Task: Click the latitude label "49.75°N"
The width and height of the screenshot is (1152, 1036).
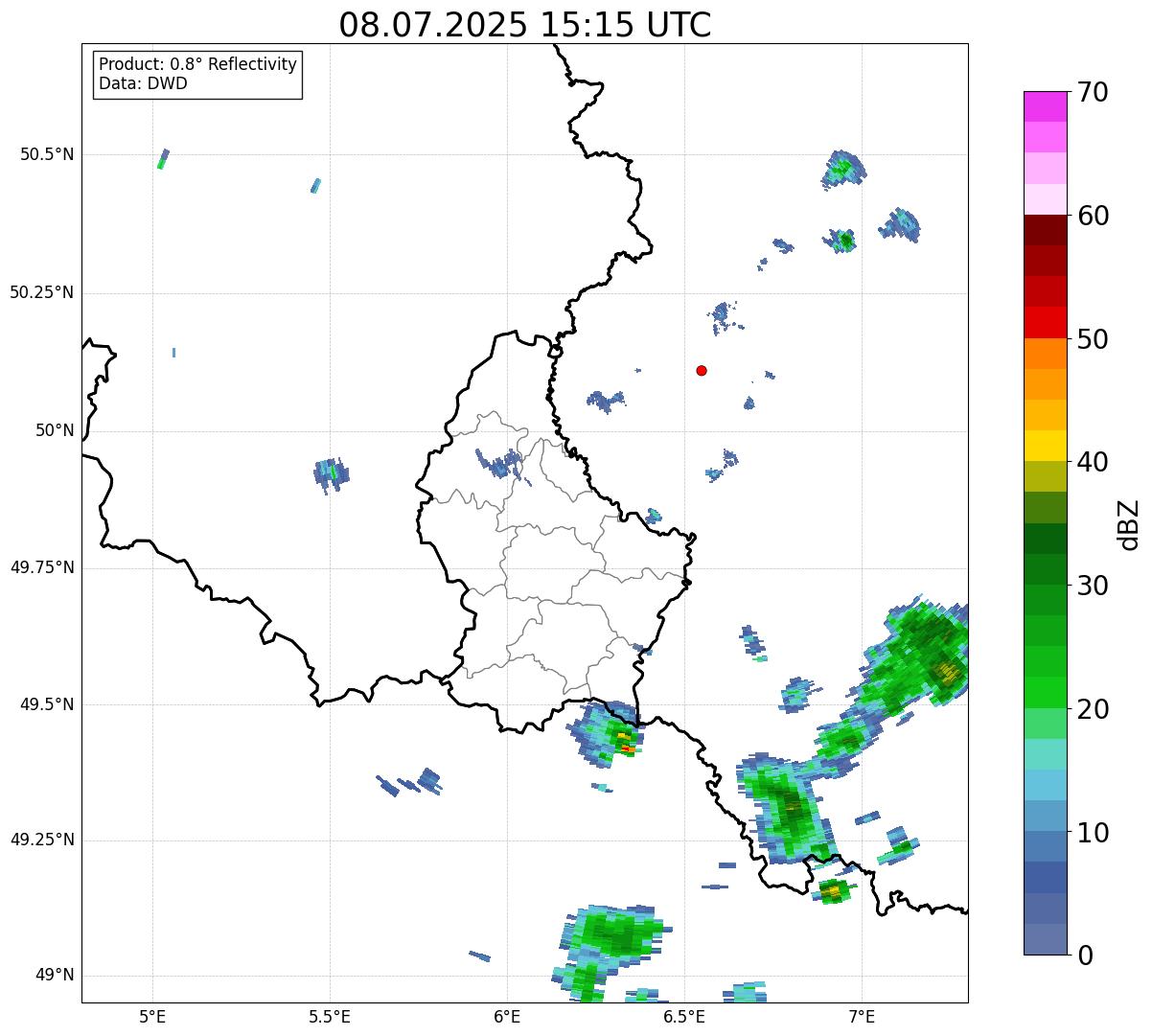Action: [42, 567]
